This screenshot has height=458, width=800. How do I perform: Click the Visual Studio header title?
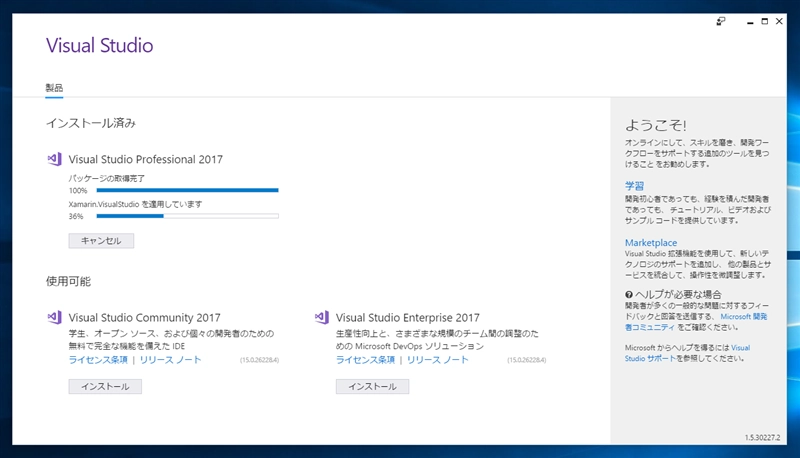click(x=99, y=45)
